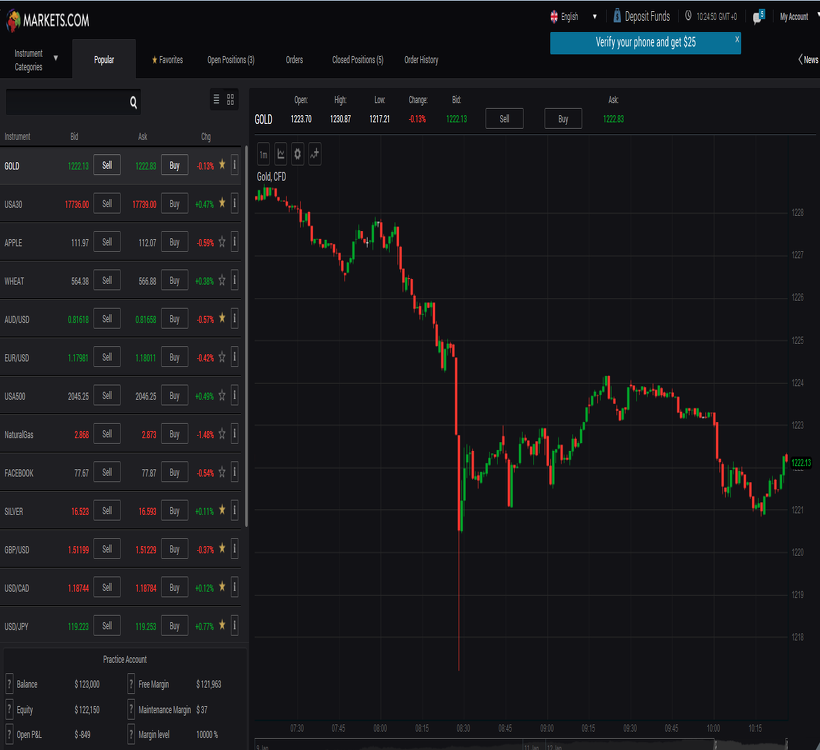This screenshot has height=750, width=820.
Task: Show help for Maintenance Margin field
Action: (x=131, y=709)
